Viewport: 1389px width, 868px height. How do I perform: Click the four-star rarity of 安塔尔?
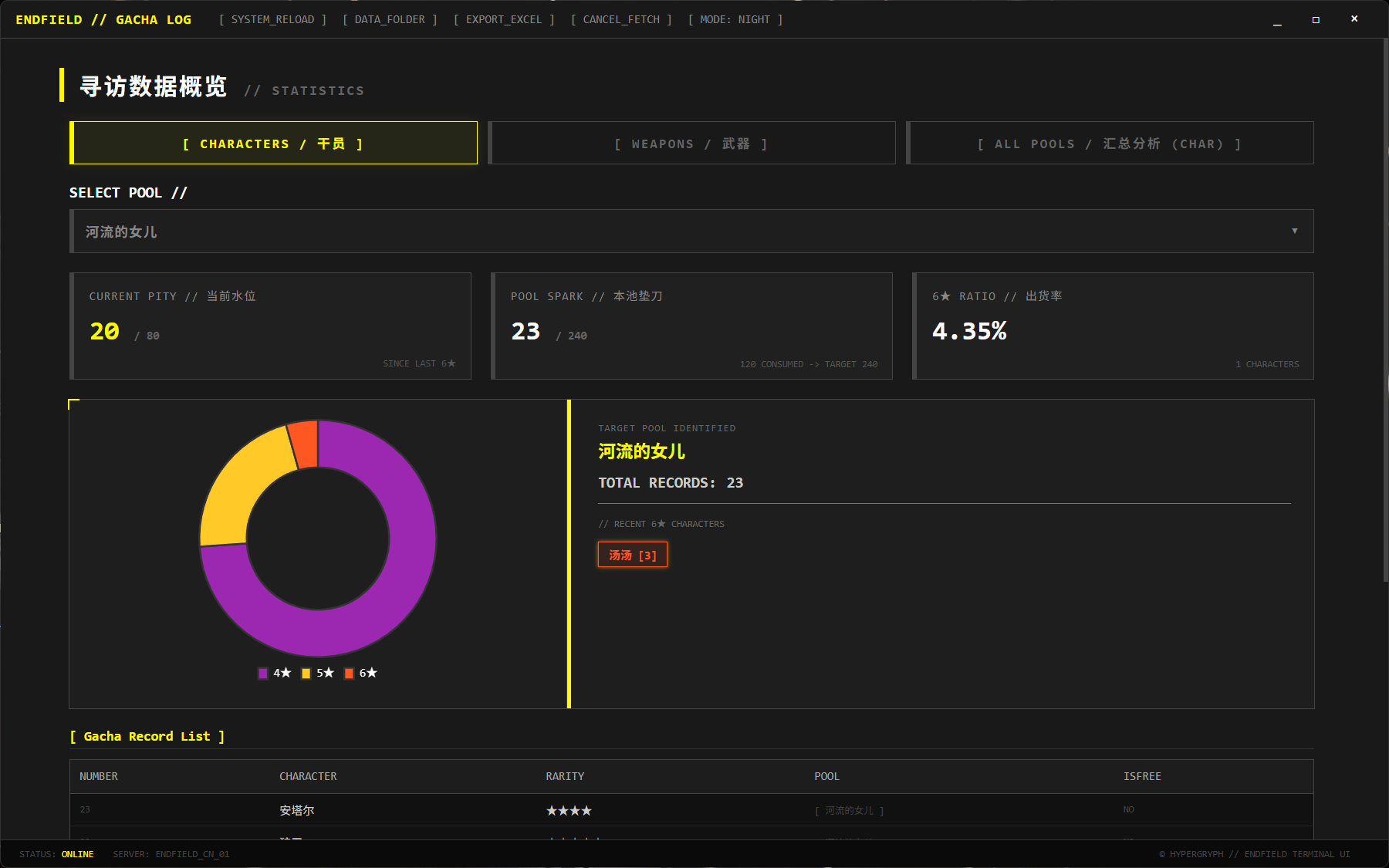(x=569, y=810)
